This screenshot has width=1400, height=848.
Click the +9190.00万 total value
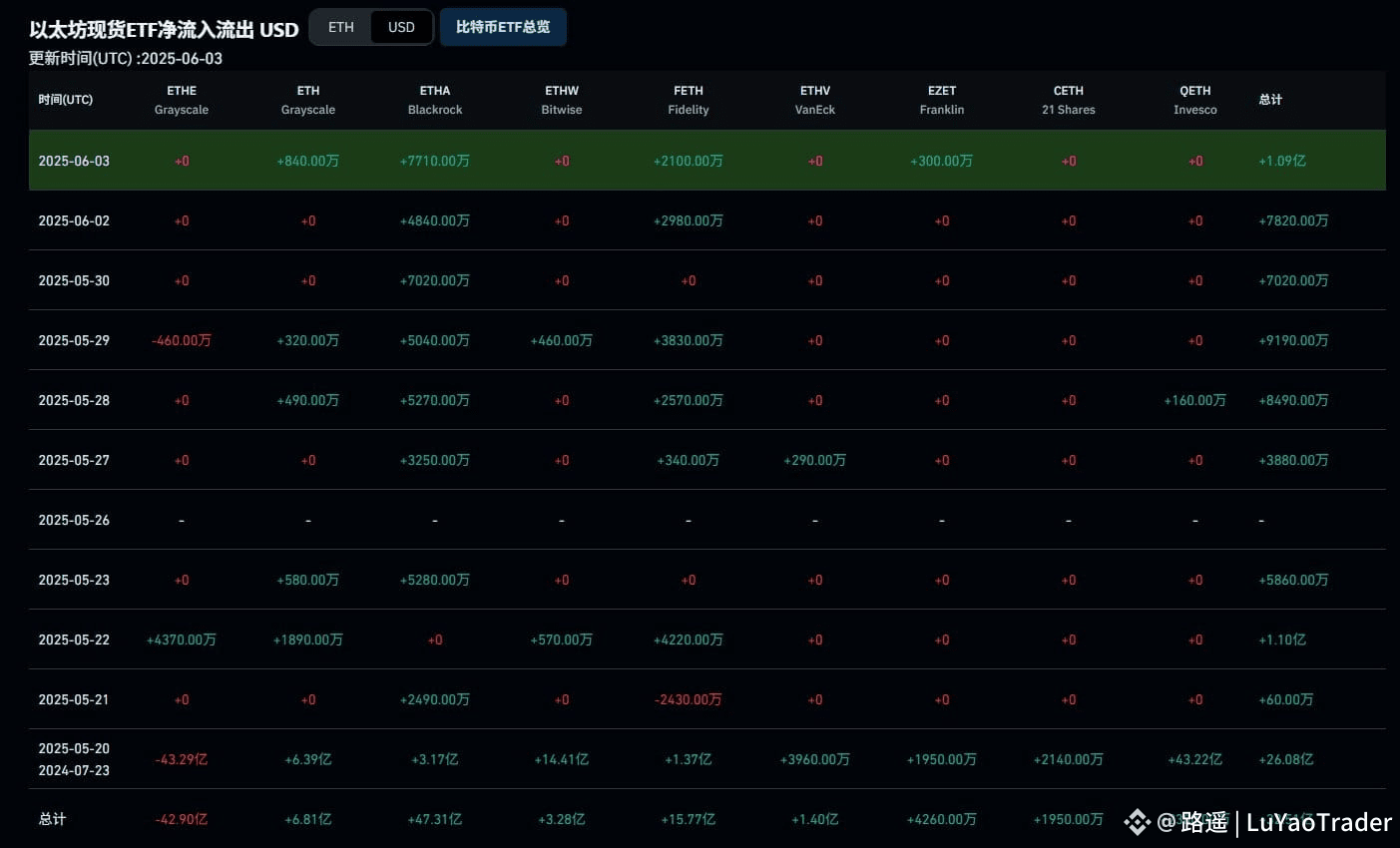tap(1293, 340)
